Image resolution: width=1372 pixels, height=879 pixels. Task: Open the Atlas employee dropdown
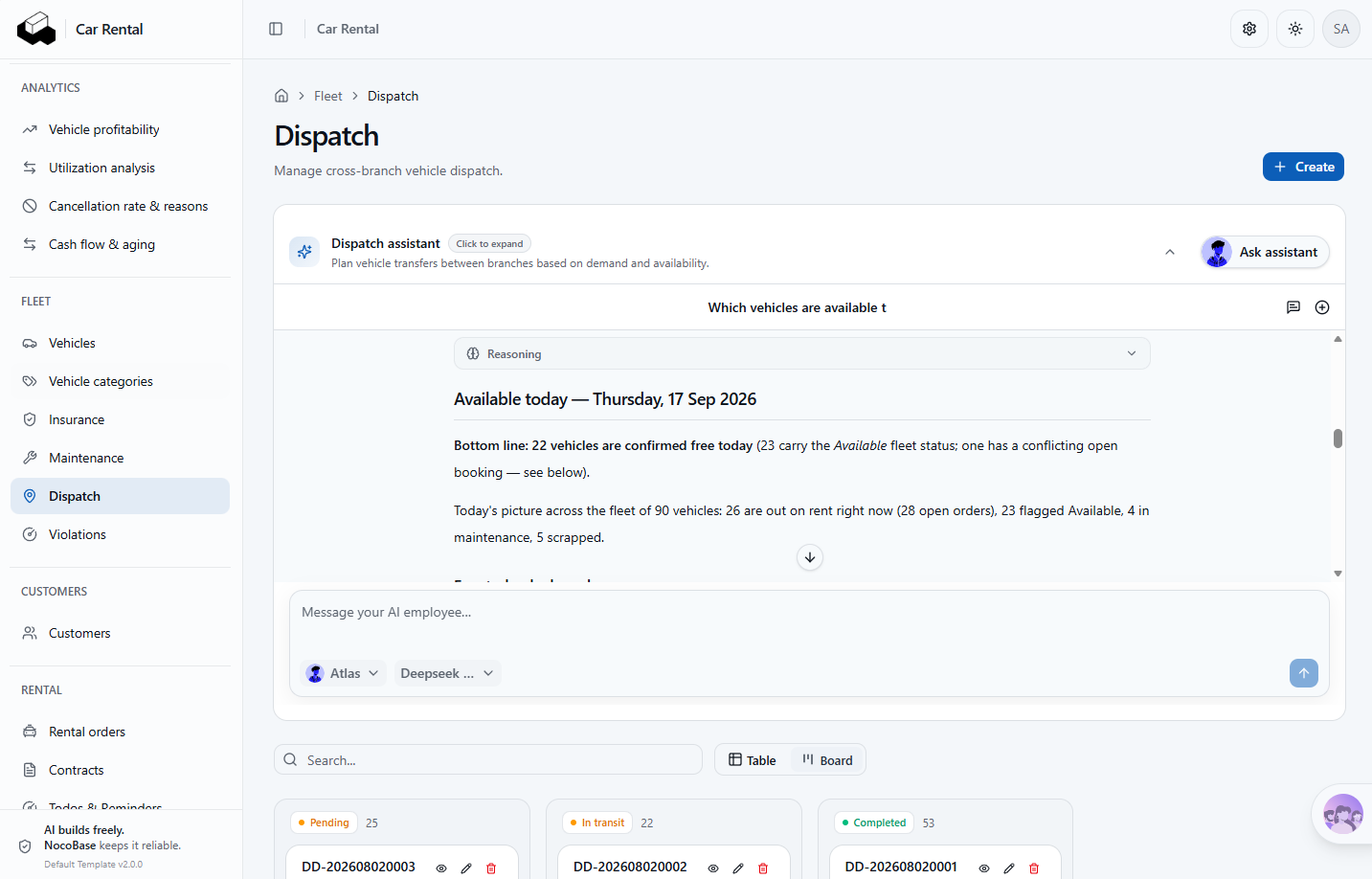343,673
